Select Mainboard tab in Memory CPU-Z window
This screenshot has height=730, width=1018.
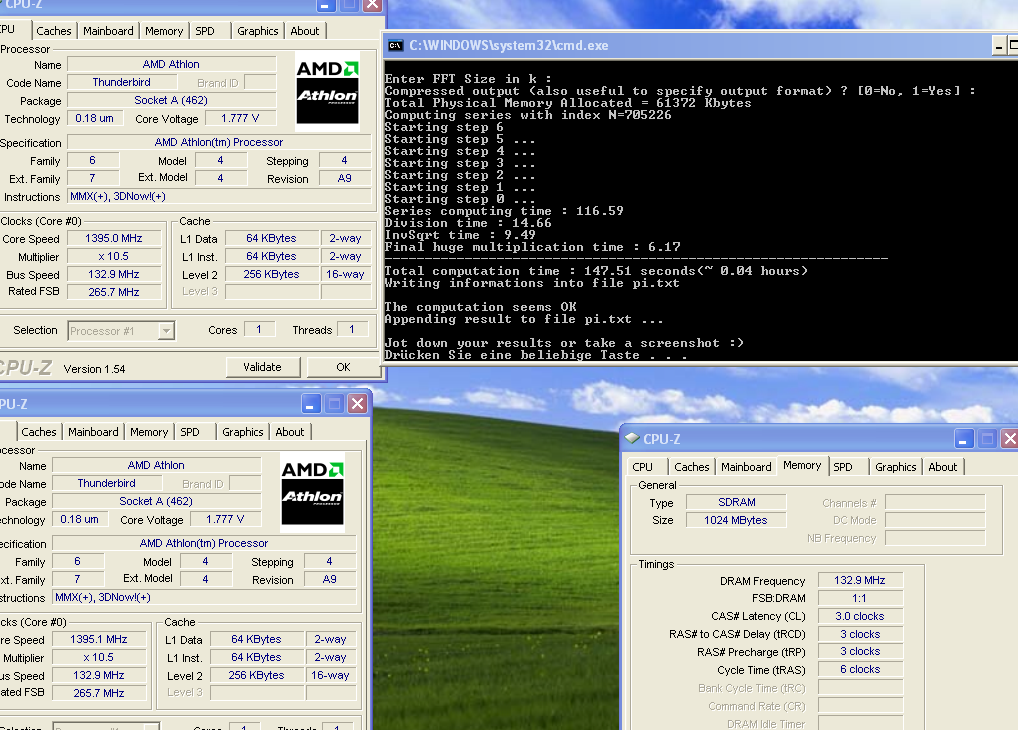(x=746, y=467)
